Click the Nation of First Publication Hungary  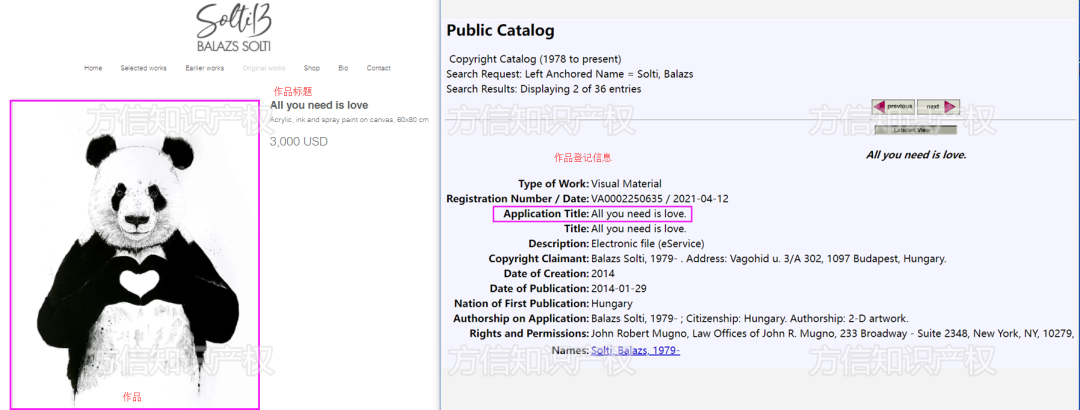(x=612, y=303)
